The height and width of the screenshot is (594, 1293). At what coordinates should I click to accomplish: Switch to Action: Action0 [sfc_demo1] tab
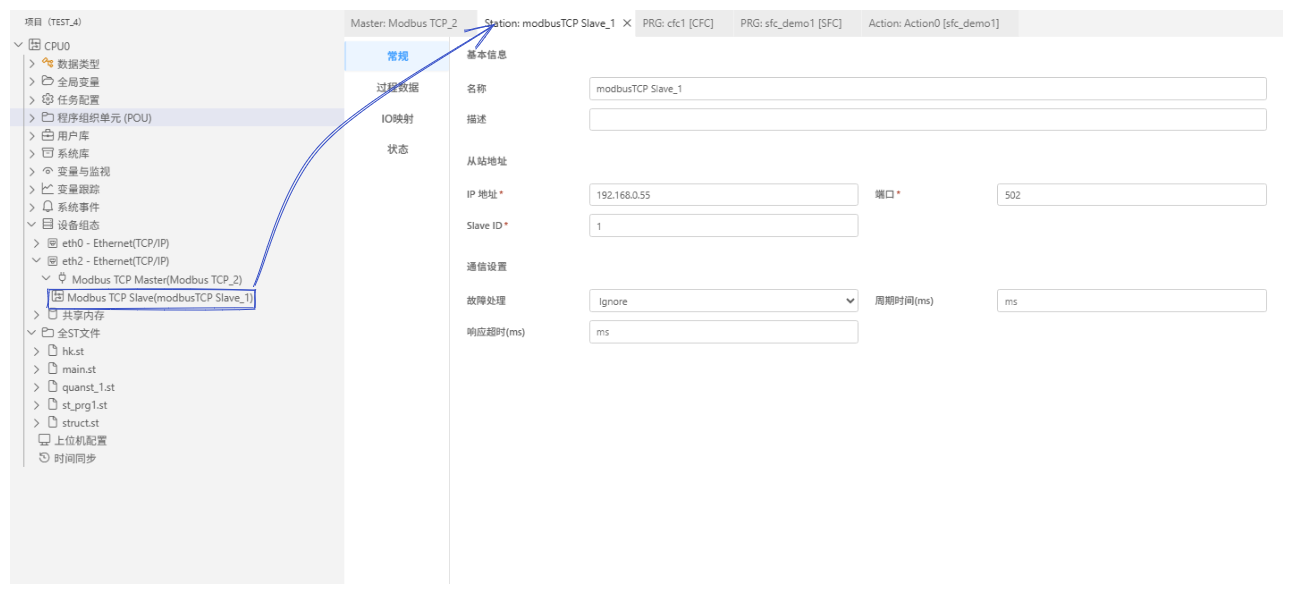click(933, 23)
